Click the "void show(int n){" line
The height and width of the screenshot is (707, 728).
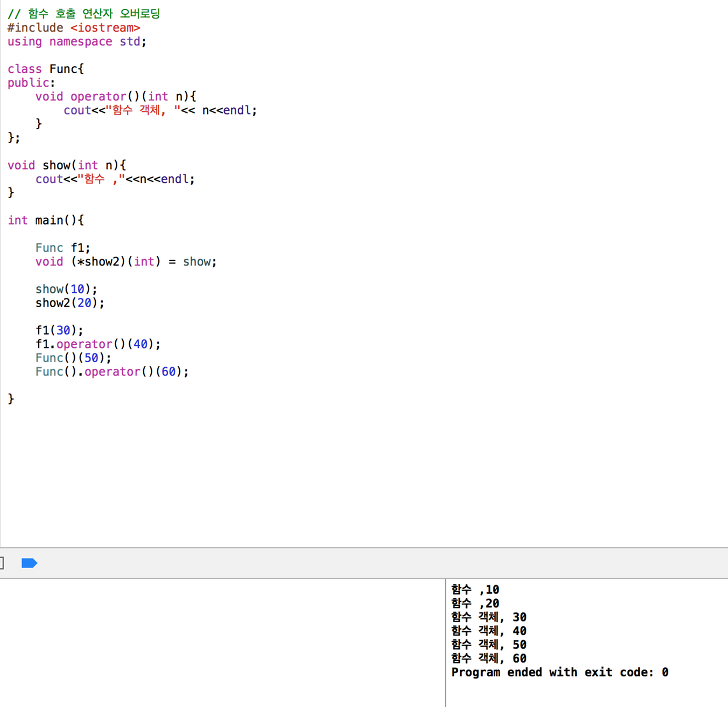[67, 165]
